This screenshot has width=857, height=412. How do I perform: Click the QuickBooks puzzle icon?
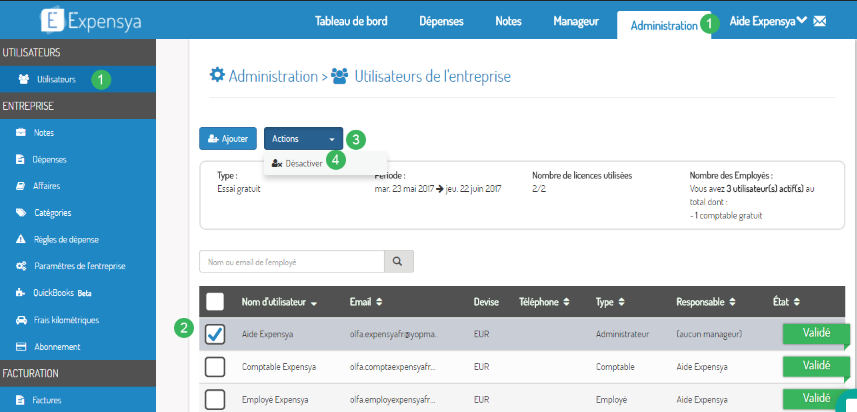[x=21, y=293]
